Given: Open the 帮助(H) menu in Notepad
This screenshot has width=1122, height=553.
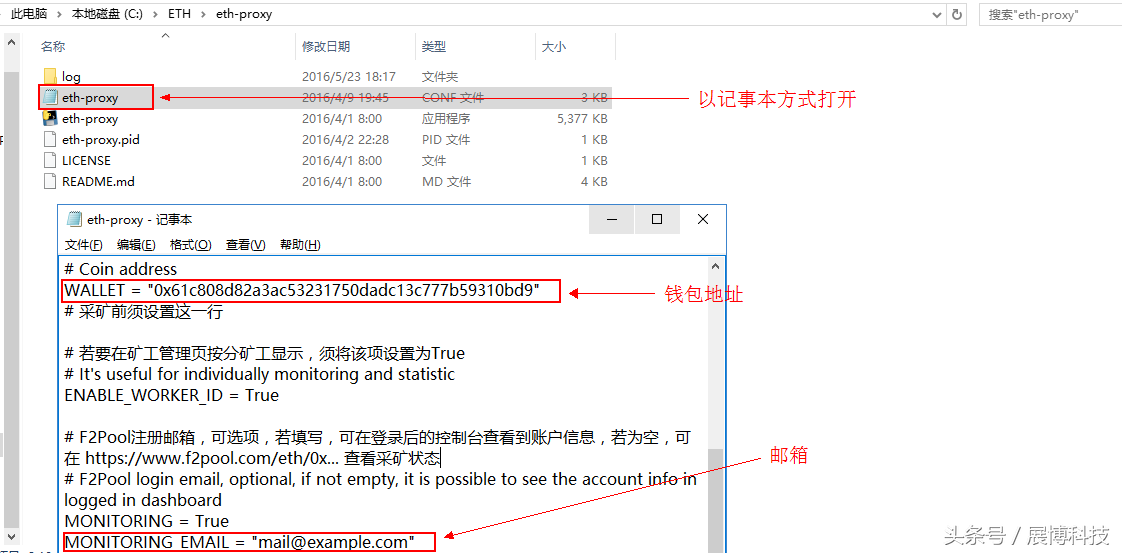Looking at the screenshot, I should pyautogui.click(x=300, y=245).
